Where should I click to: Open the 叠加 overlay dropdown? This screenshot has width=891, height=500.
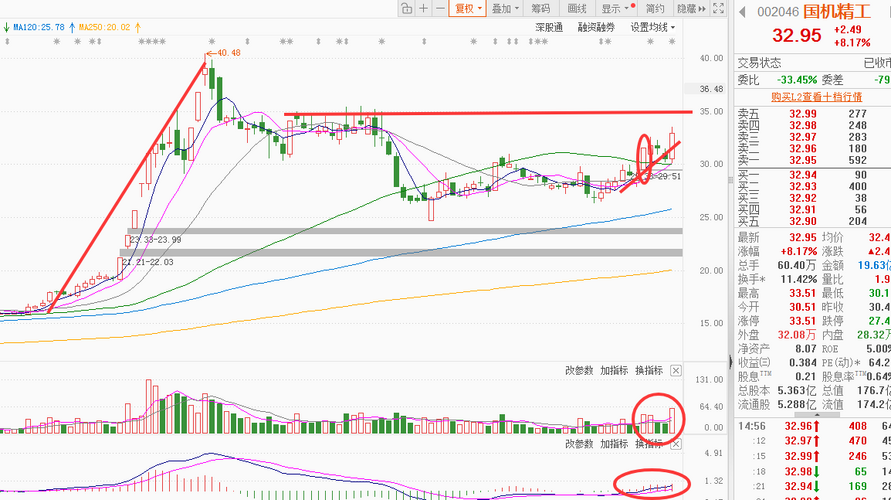click(x=505, y=8)
